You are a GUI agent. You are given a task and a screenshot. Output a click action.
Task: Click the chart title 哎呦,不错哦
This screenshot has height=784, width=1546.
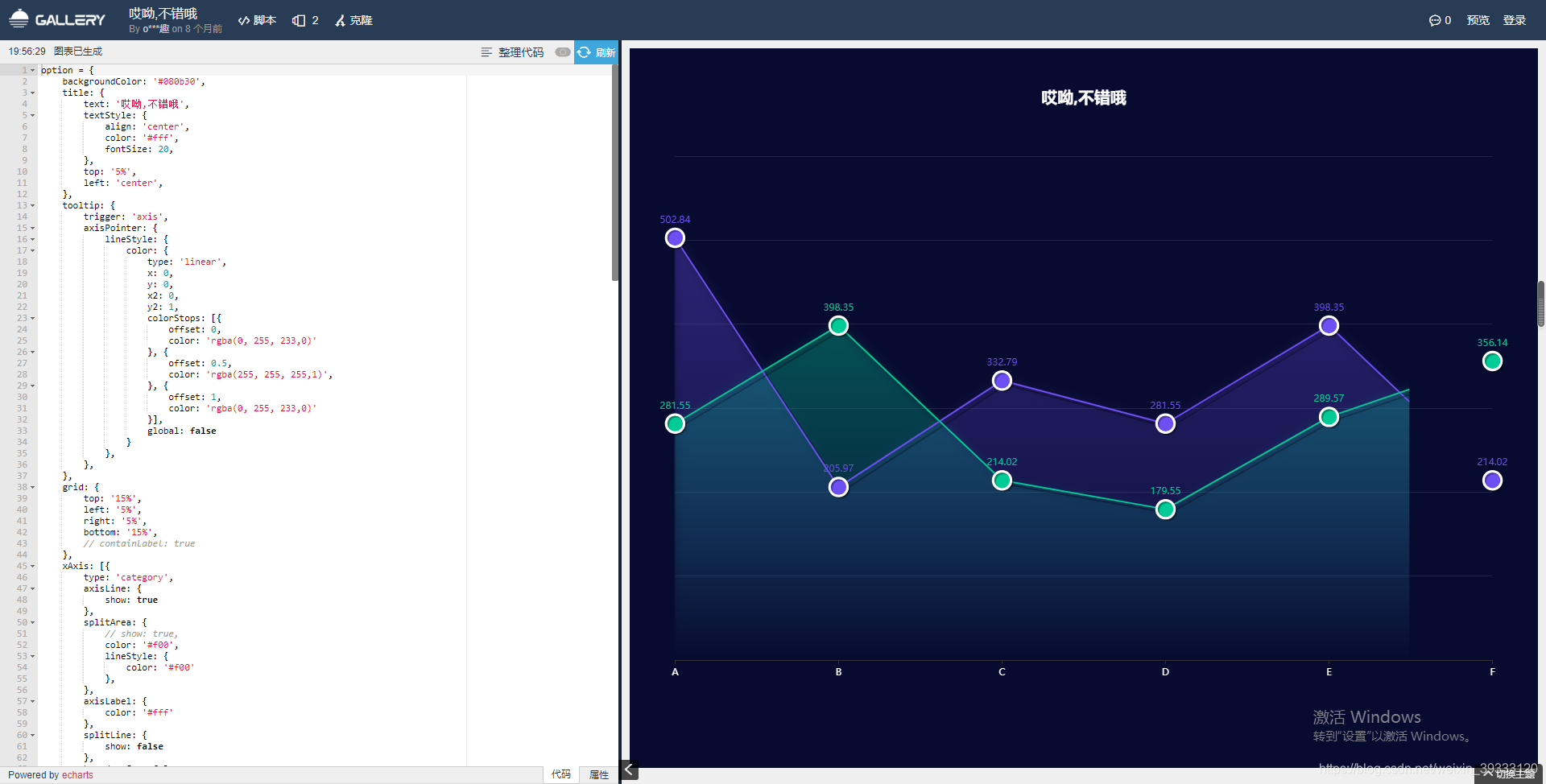point(1083,98)
